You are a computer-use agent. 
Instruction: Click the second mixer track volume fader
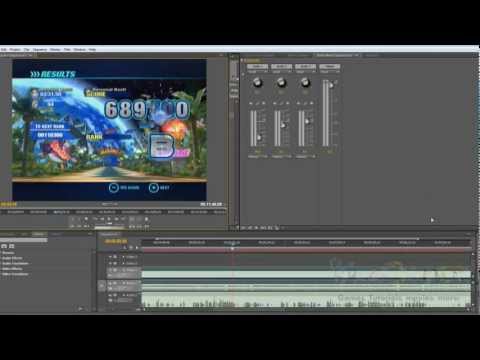283,125
